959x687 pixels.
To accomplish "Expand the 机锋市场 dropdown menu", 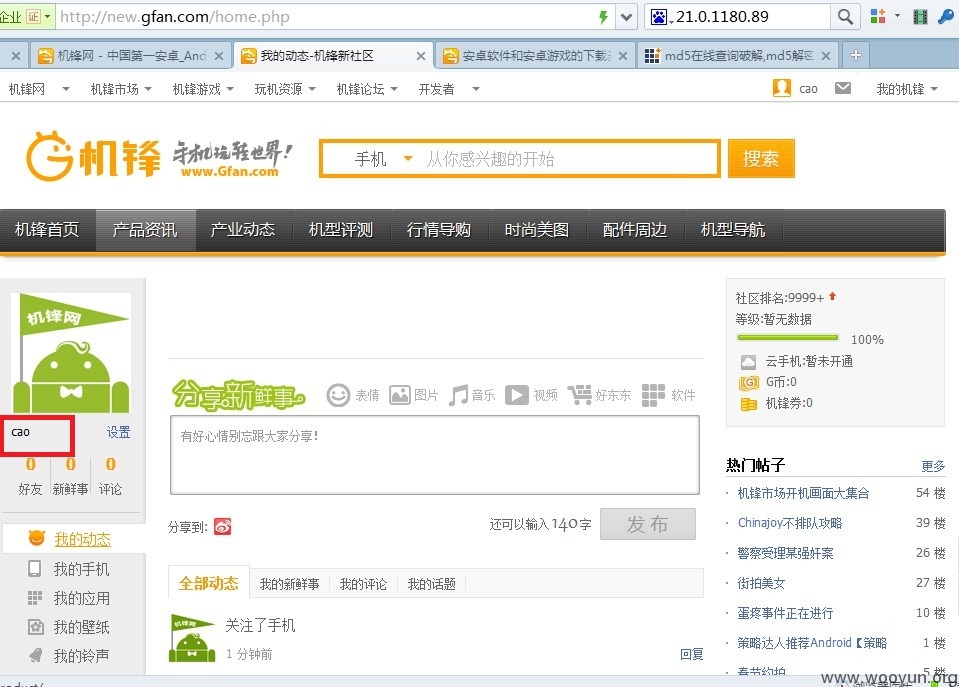I will click(148, 89).
